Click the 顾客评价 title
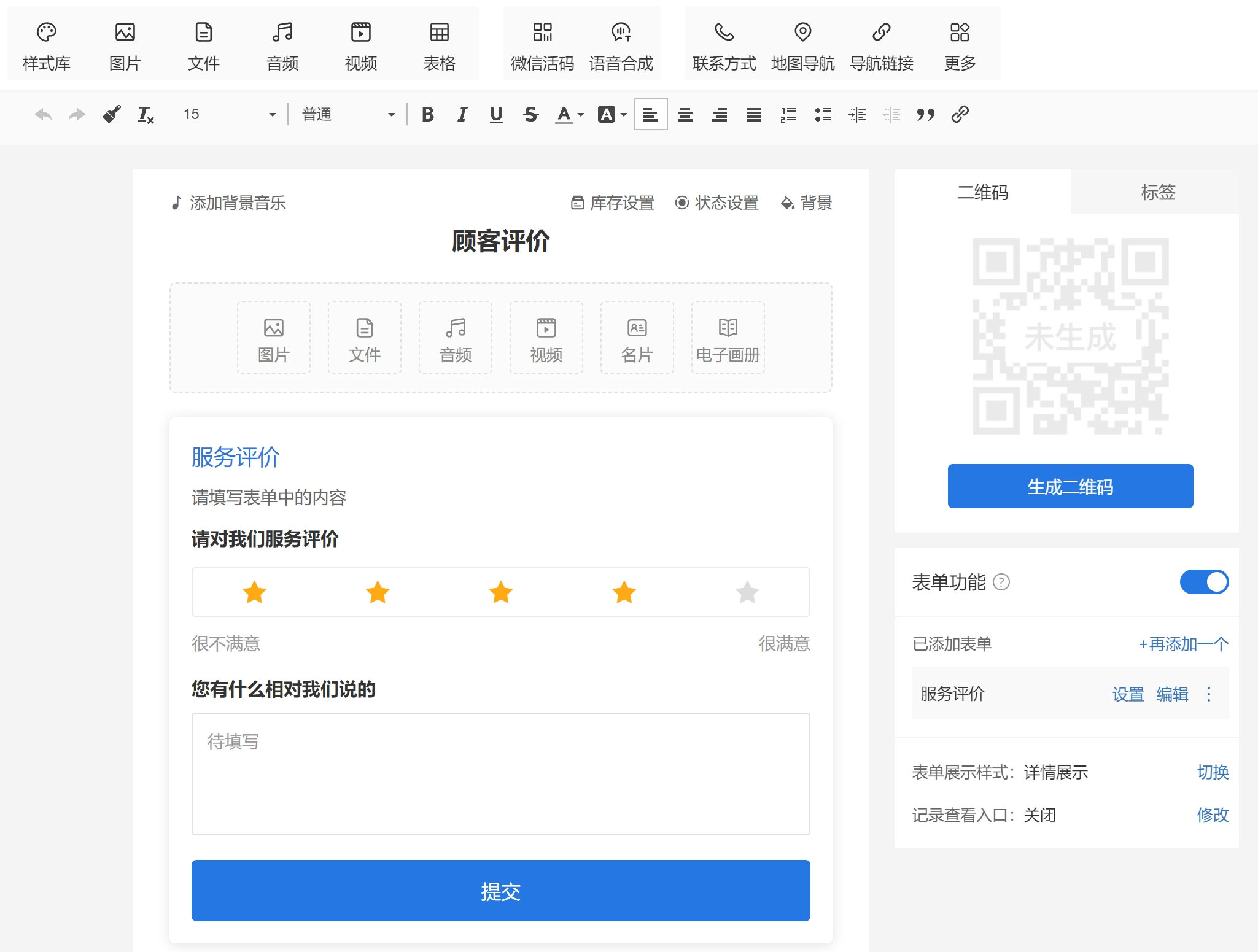Viewport: 1258px width, 952px height. 501,241
